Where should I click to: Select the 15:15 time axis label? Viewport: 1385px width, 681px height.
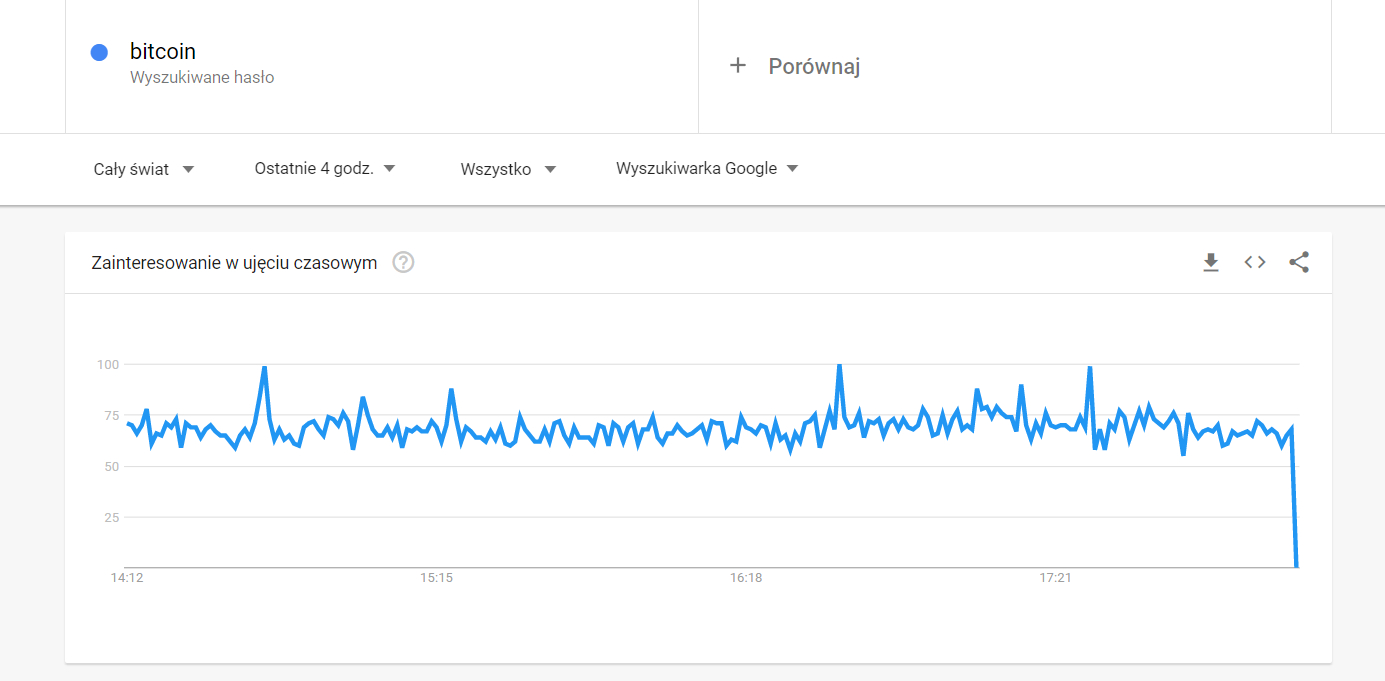(436, 578)
